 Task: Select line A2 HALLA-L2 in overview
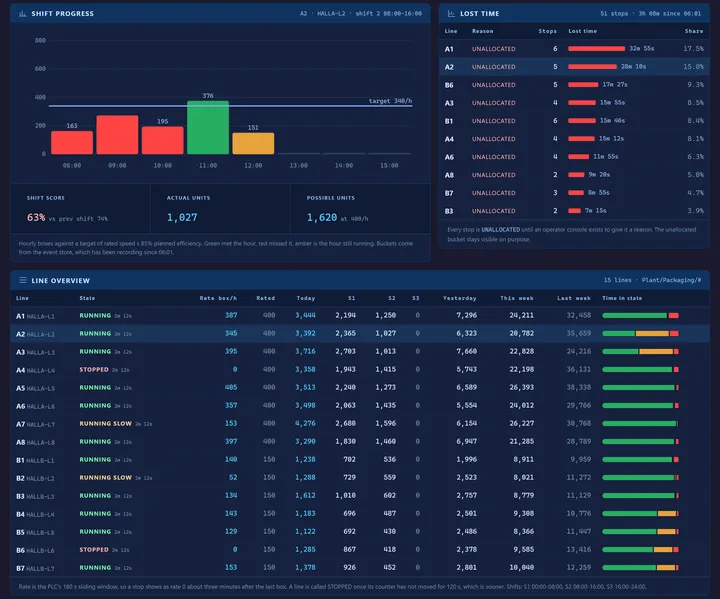pos(360,333)
